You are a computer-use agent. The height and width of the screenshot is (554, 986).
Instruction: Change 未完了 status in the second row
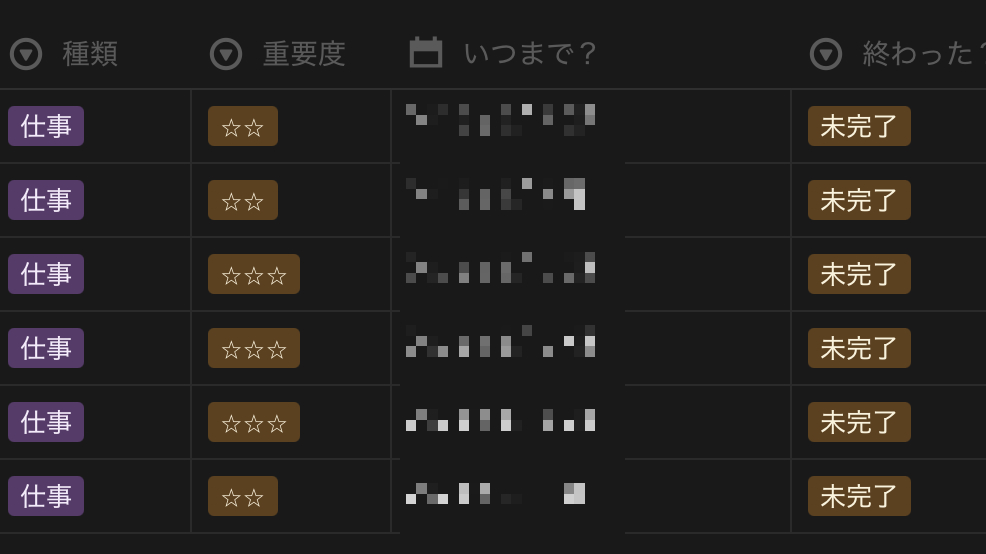point(859,200)
